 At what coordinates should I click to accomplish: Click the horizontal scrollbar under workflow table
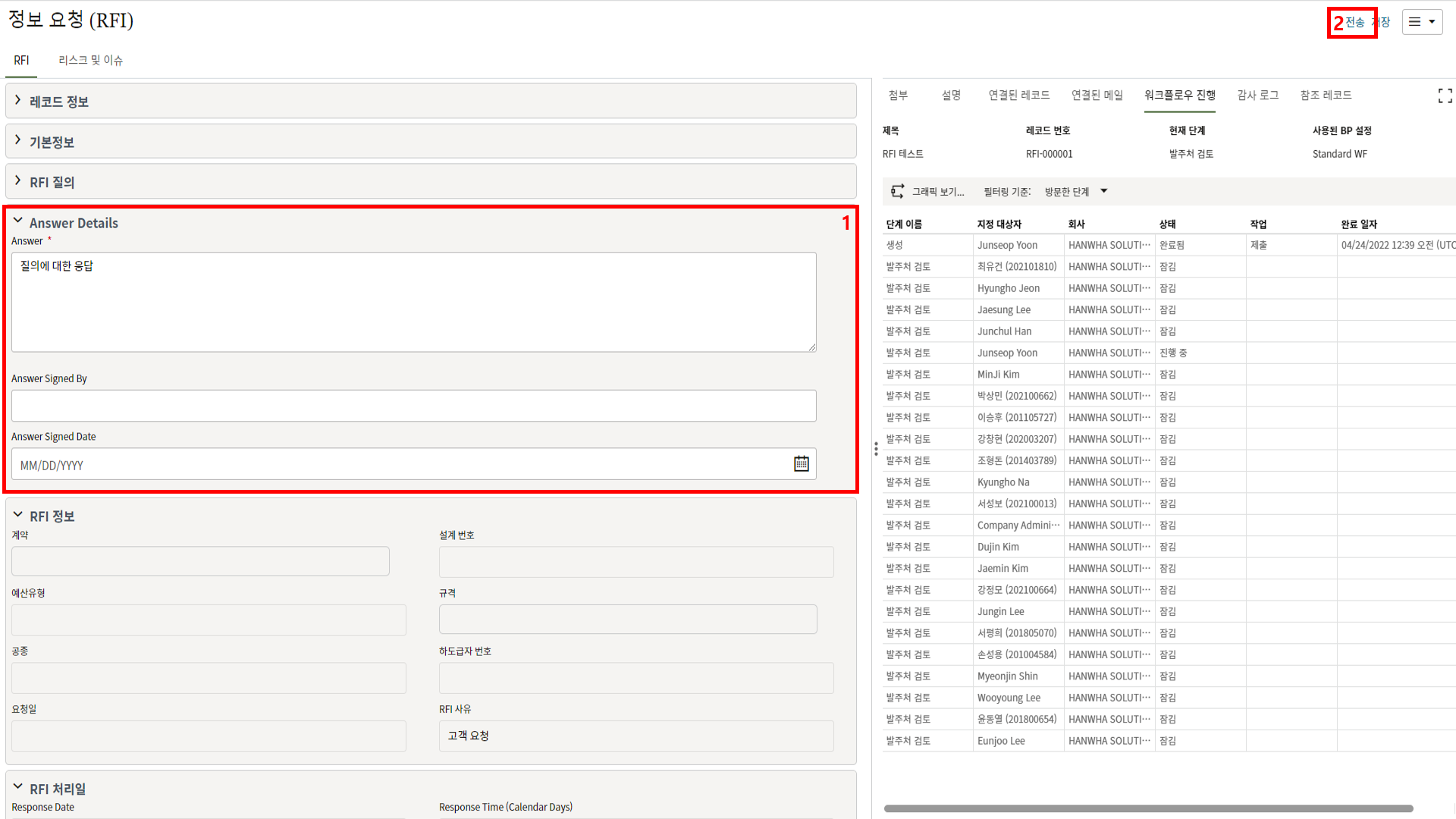coord(1148,808)
